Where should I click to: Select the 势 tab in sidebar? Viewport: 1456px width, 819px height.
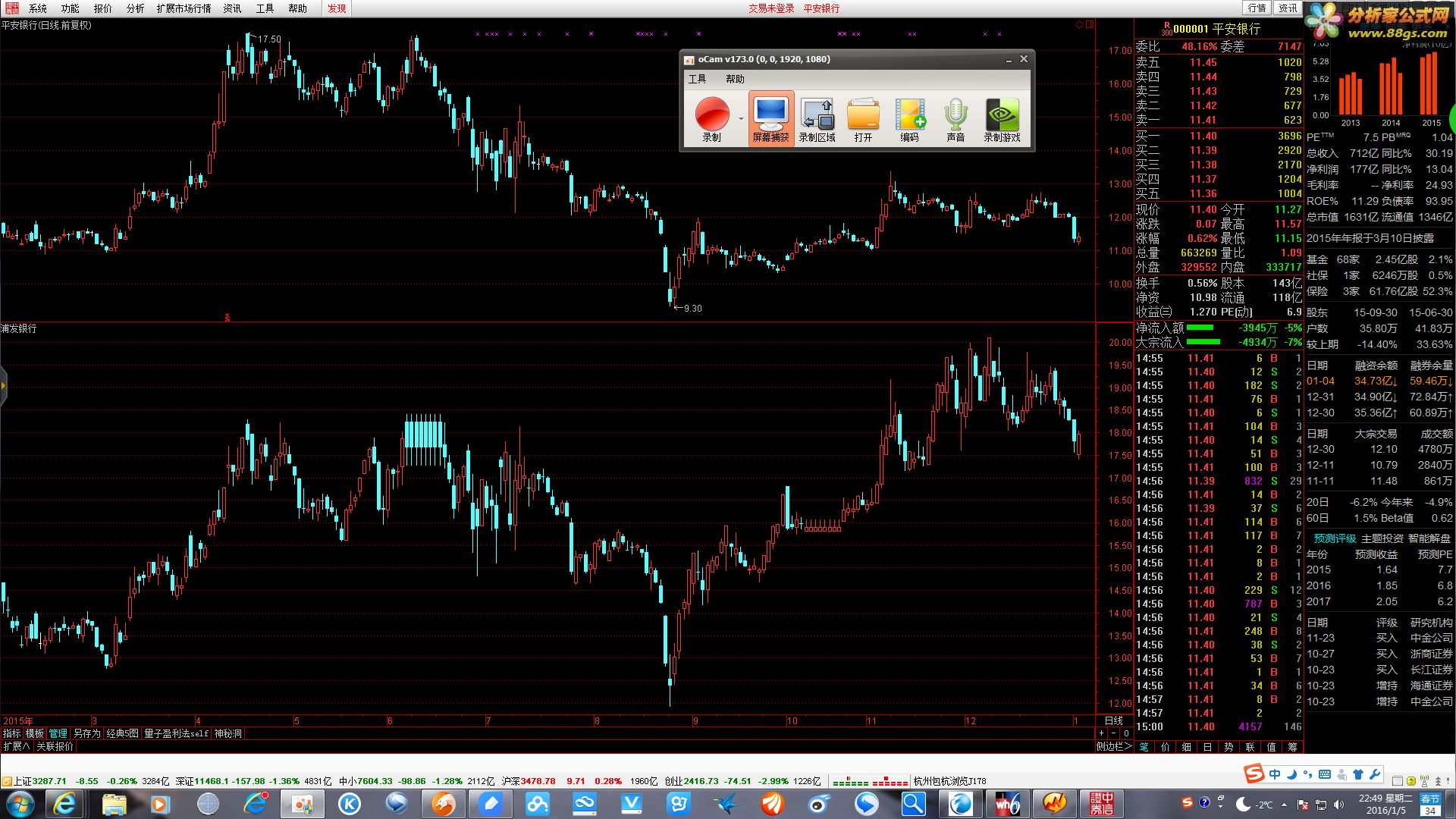click(1228, 747)
